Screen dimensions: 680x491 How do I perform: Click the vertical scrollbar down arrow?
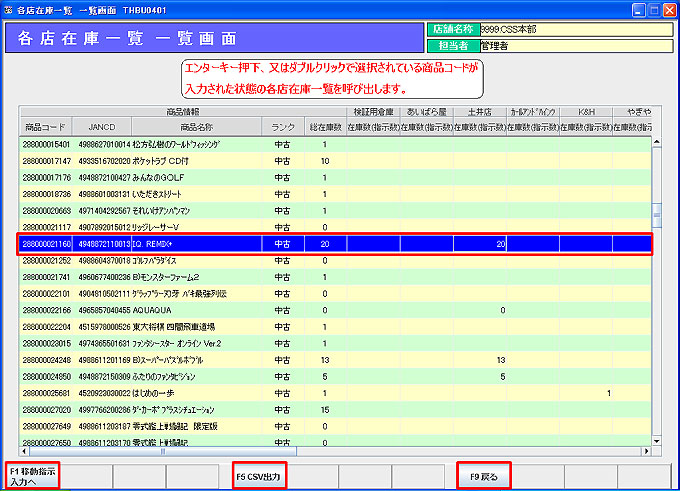click(657, 440)
